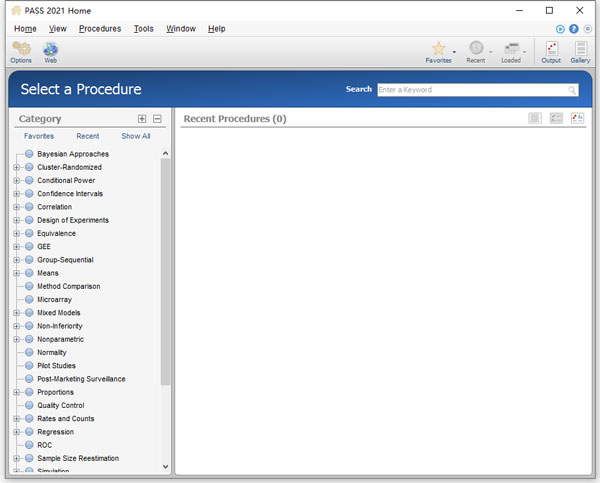
Task: Open the Favorites toolbar dropdown arrow
Action: [454, 51]
